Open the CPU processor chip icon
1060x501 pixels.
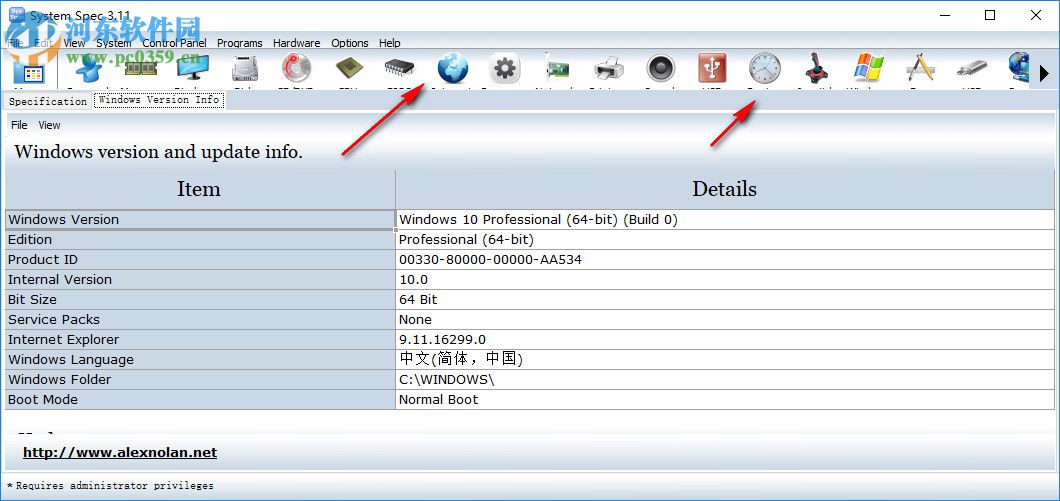coord(349,69)
